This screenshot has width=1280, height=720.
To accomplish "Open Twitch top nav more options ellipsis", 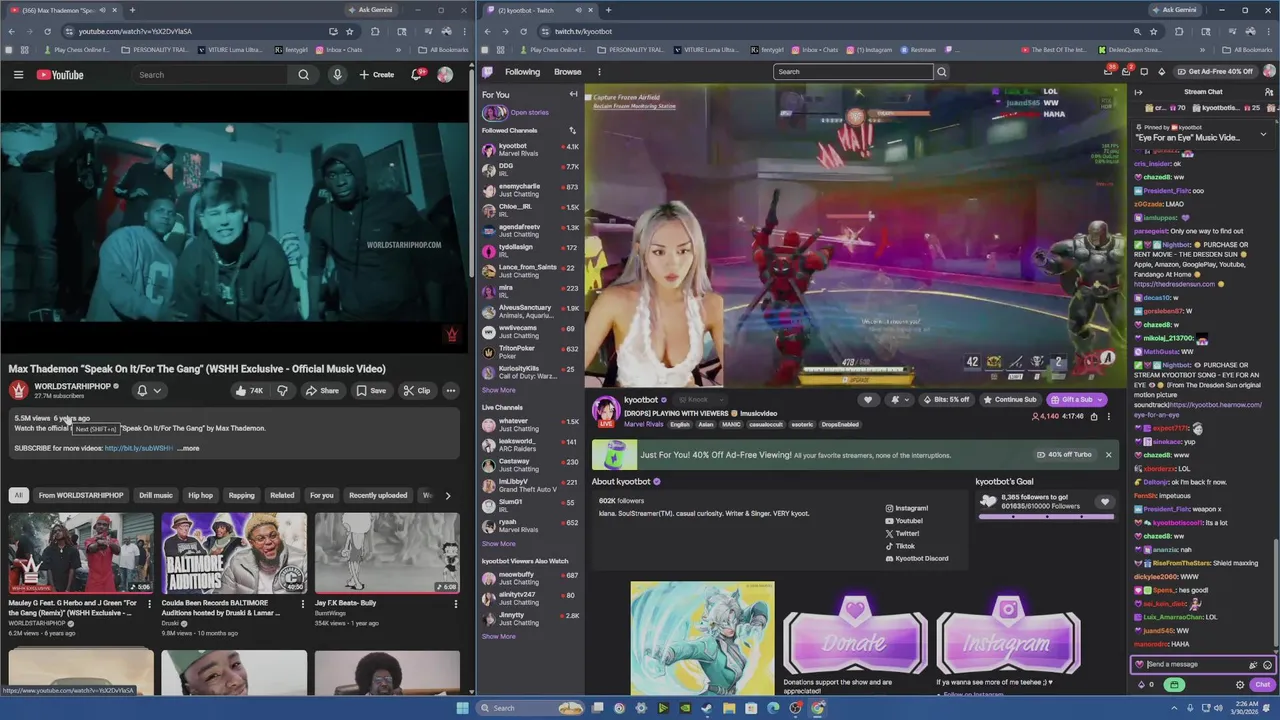I will (x=599, y=72).
